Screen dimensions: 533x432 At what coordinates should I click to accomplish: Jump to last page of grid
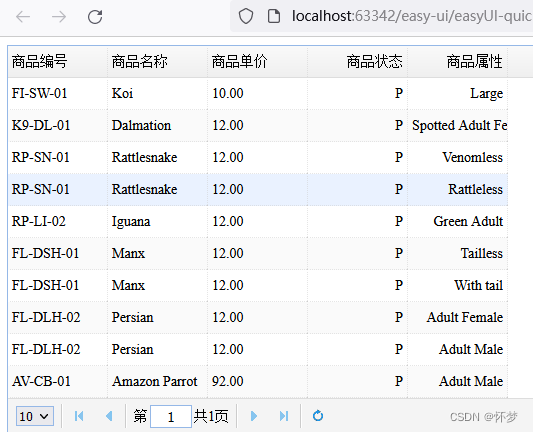pos(284,416)
